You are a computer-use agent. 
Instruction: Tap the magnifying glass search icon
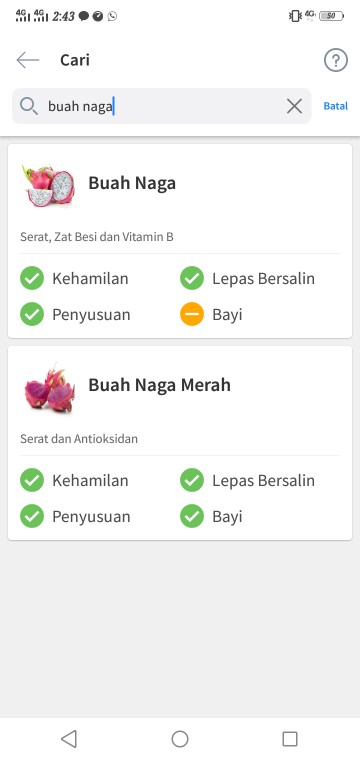click(29, 106)
